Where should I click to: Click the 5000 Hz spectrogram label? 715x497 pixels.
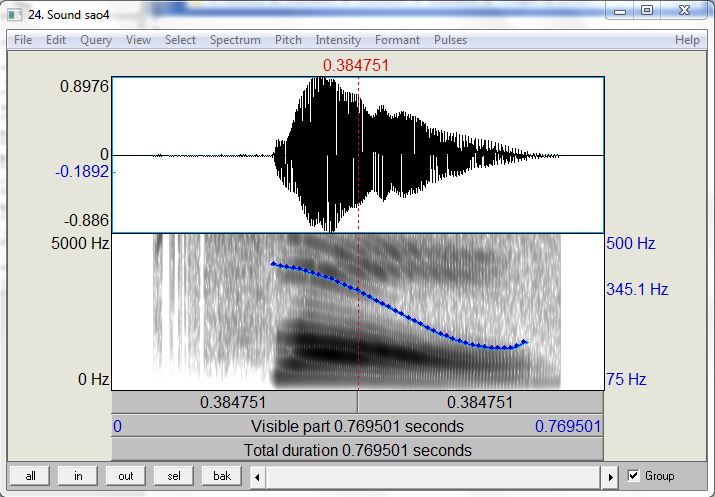[80, 243]
